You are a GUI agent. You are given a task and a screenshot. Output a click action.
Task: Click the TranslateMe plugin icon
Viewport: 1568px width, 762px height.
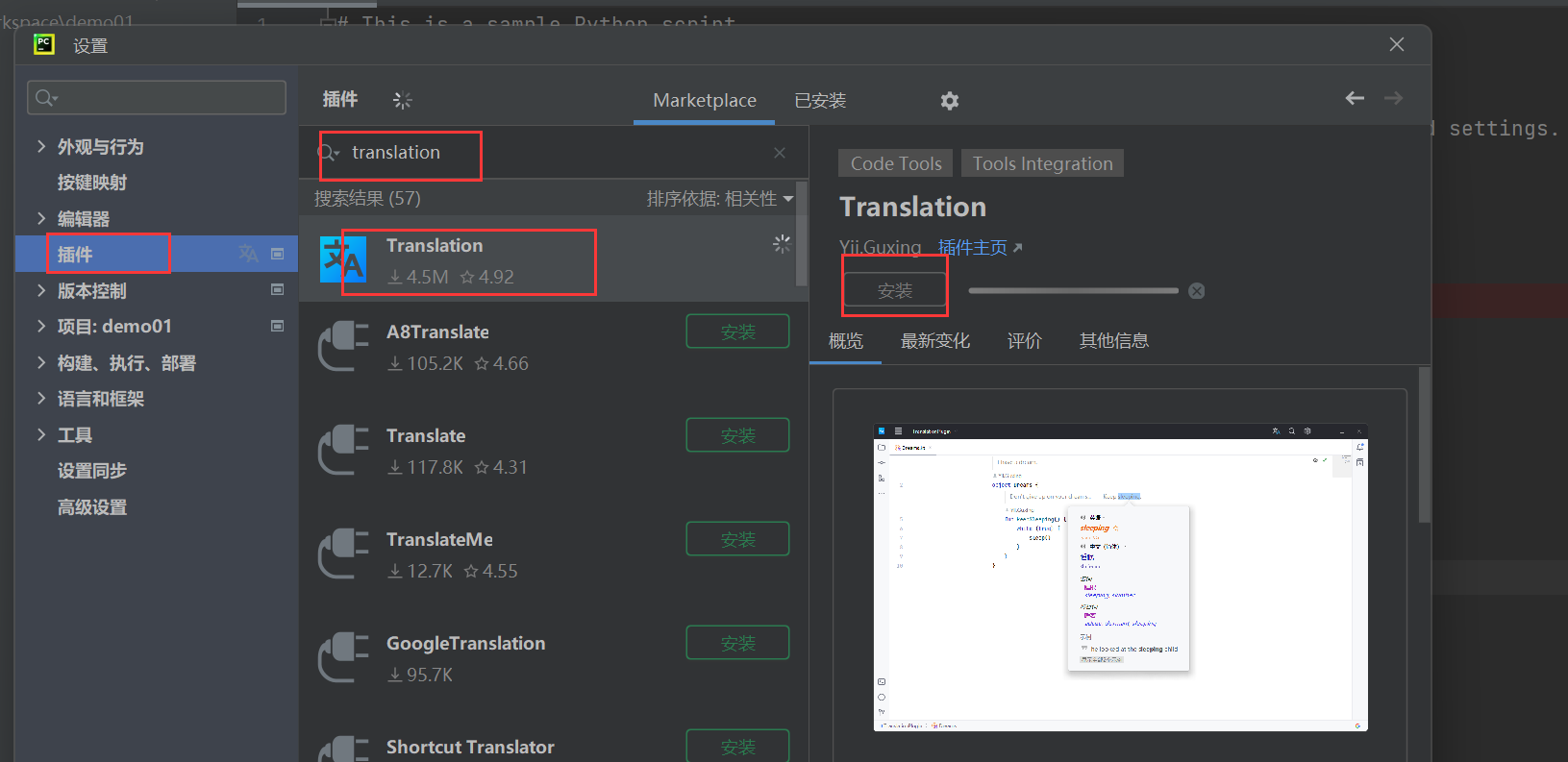[343, 554]
